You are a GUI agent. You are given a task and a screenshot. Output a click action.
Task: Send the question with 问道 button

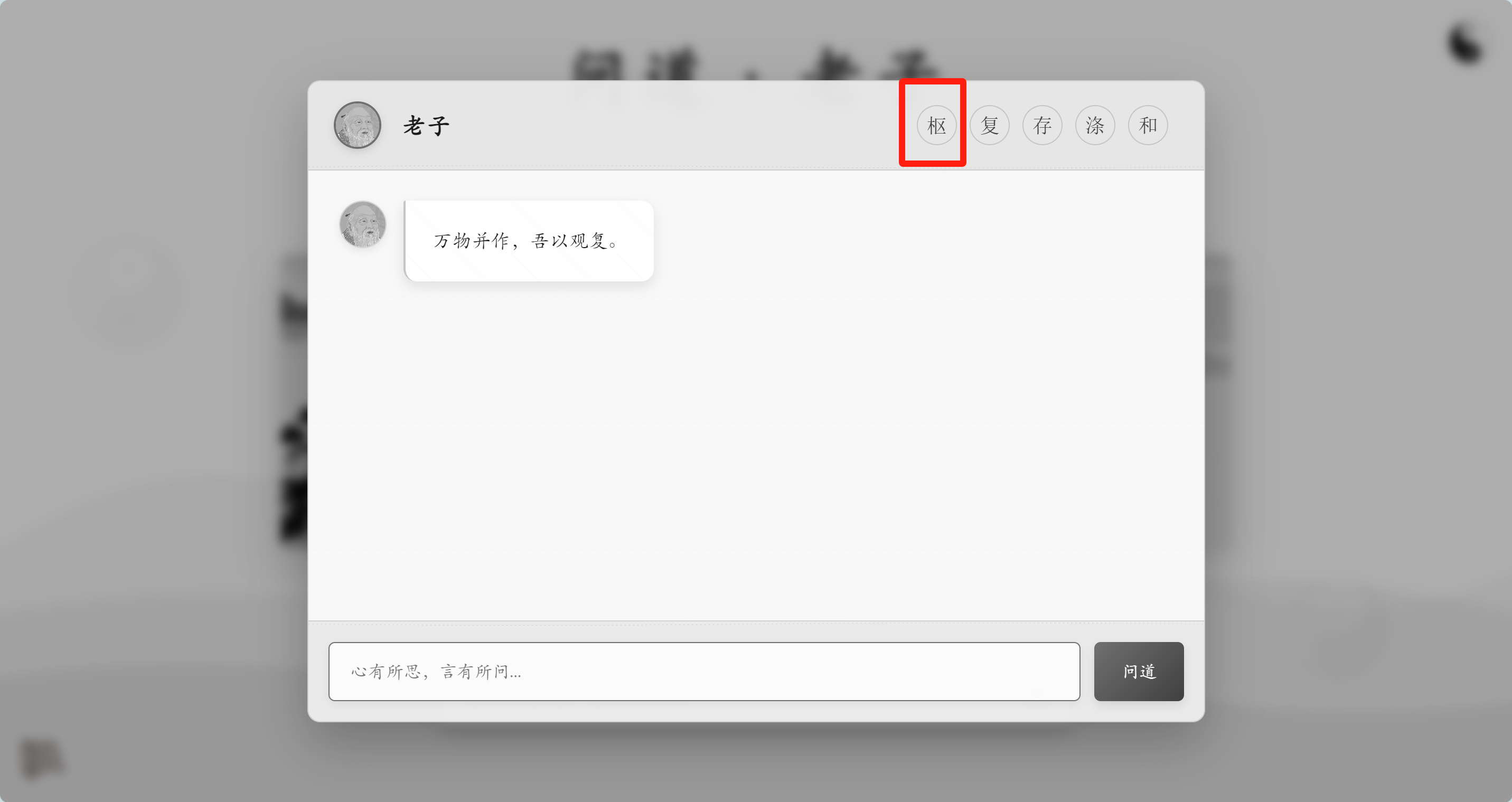pyautogui.click(x=1139, y=671)
